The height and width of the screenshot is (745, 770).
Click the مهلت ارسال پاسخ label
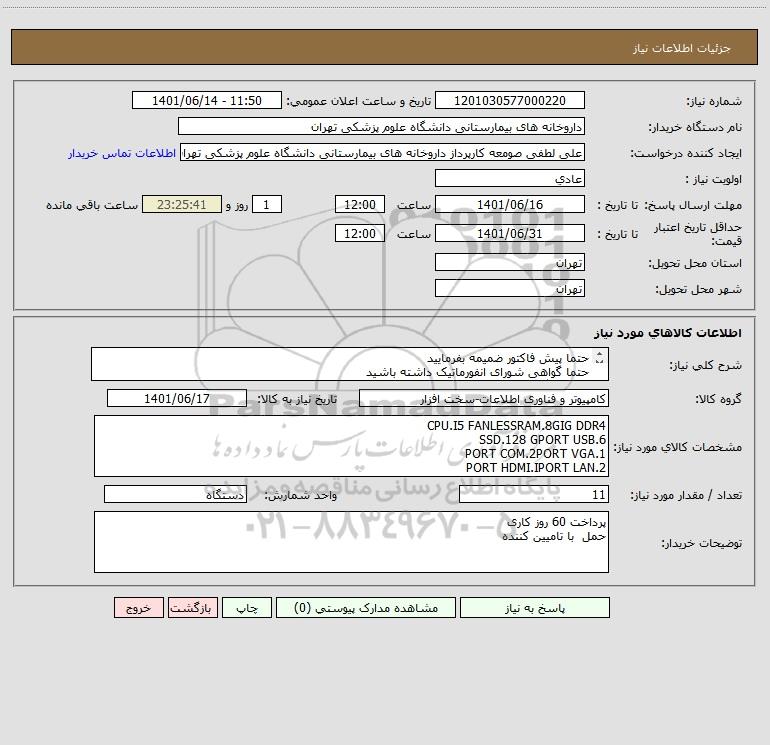coord(693,205)
